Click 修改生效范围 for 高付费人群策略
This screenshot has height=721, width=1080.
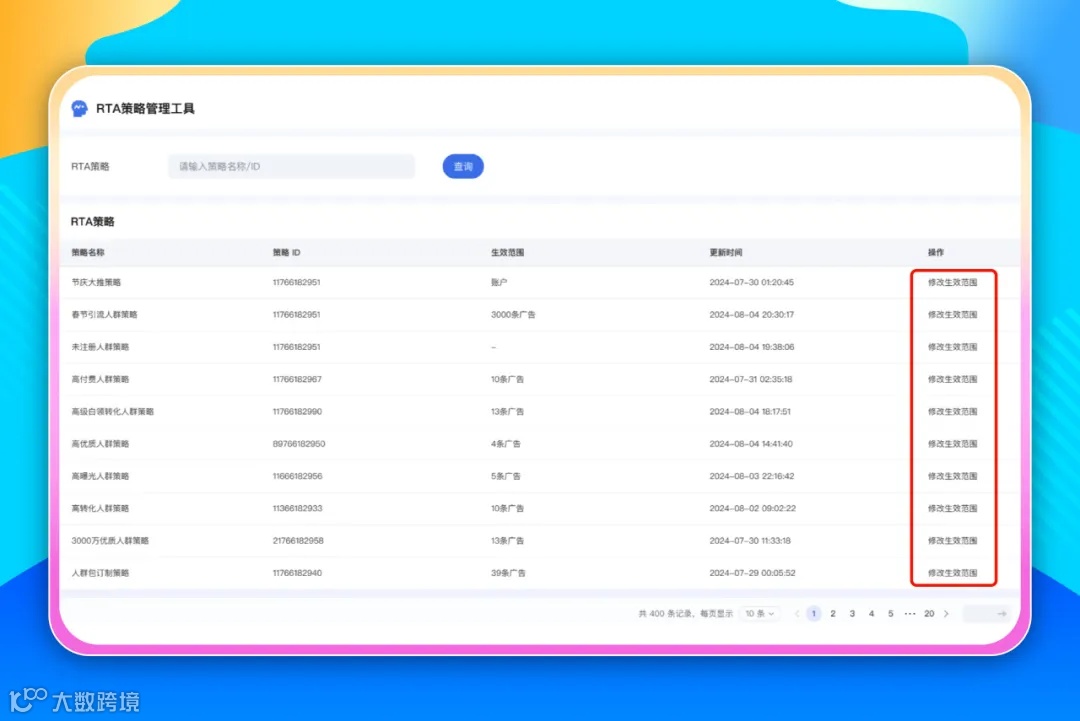[952, 379]
